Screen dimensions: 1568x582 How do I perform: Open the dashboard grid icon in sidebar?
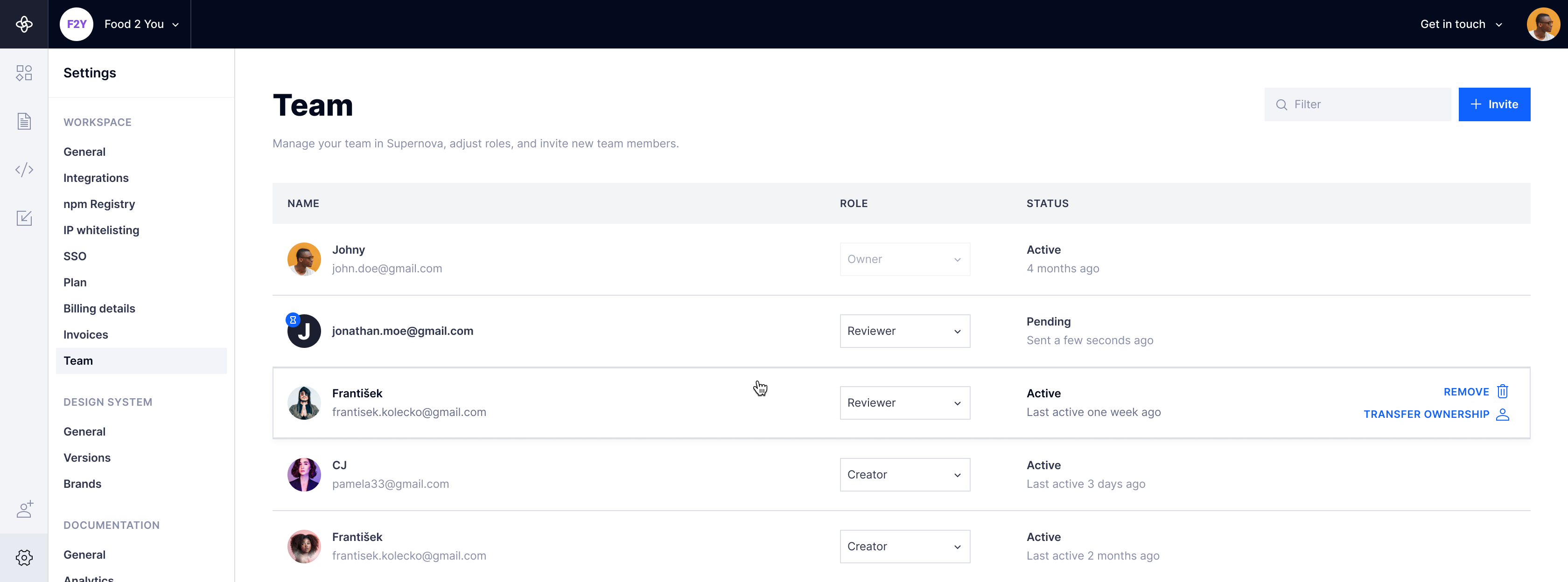pyautogui.click(x=24, y=73)
